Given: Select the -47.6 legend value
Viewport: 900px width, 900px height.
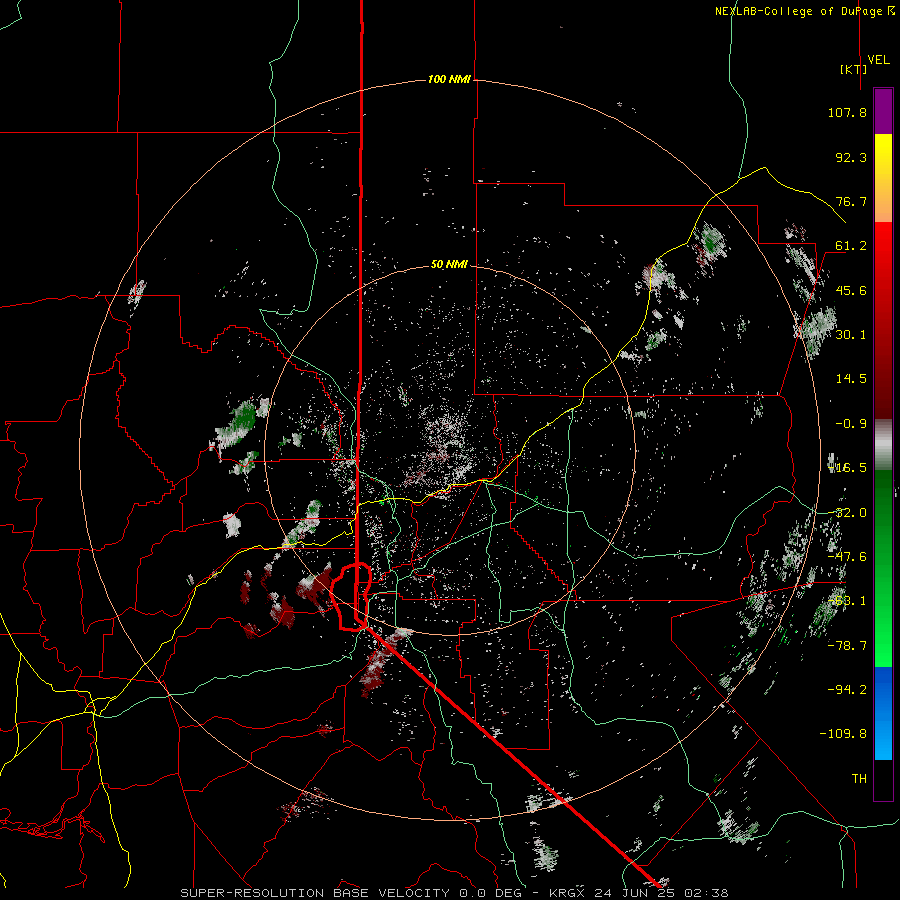Looking at the screenshot, I should tap(847, 557).
